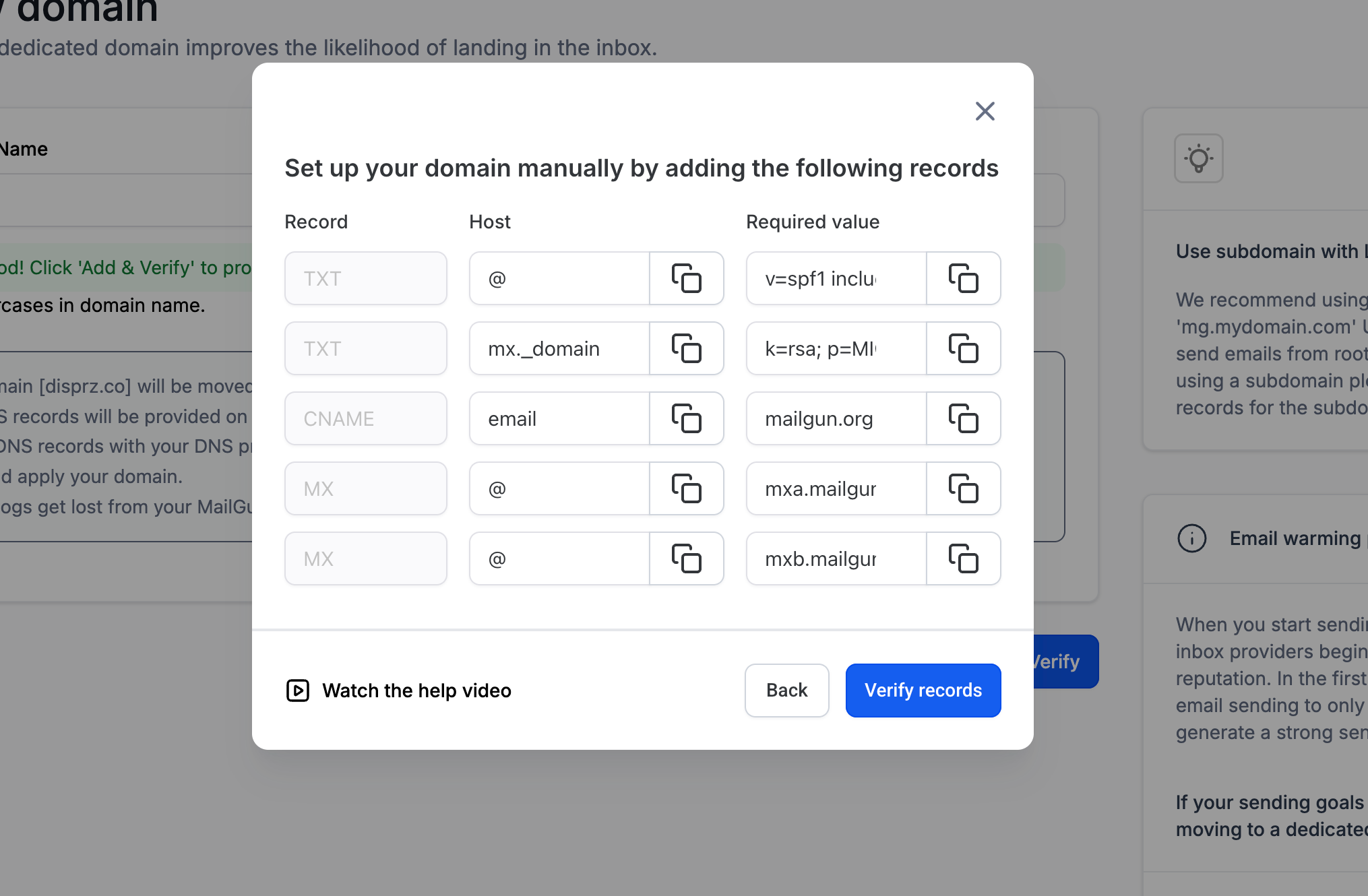
Task: Copy the mxb.mailgun required value
Action: tap(964, 558)
